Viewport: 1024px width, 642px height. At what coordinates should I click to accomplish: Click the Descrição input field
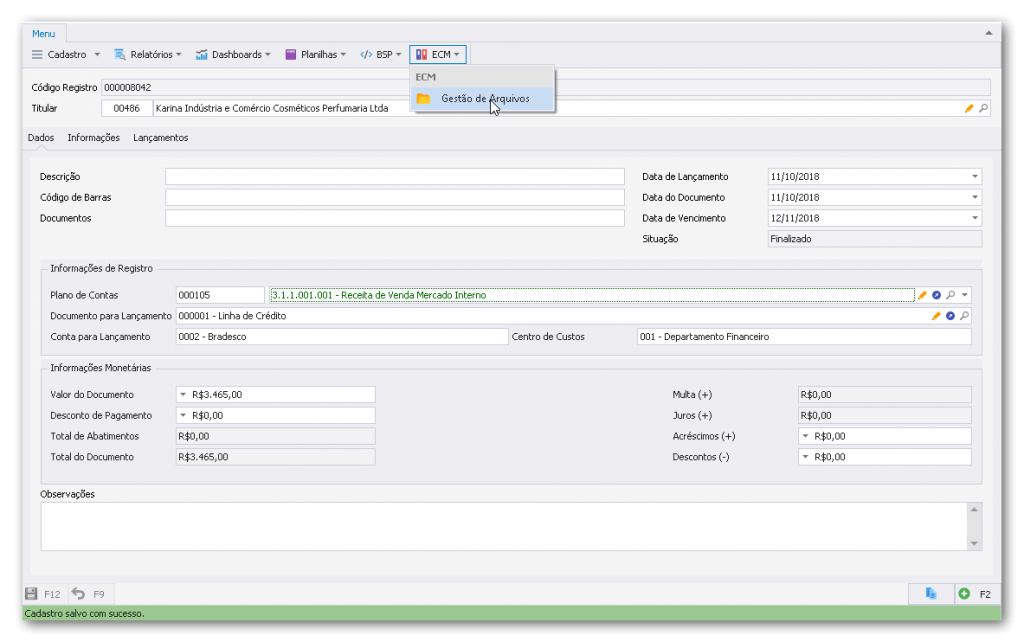[394, 176]
